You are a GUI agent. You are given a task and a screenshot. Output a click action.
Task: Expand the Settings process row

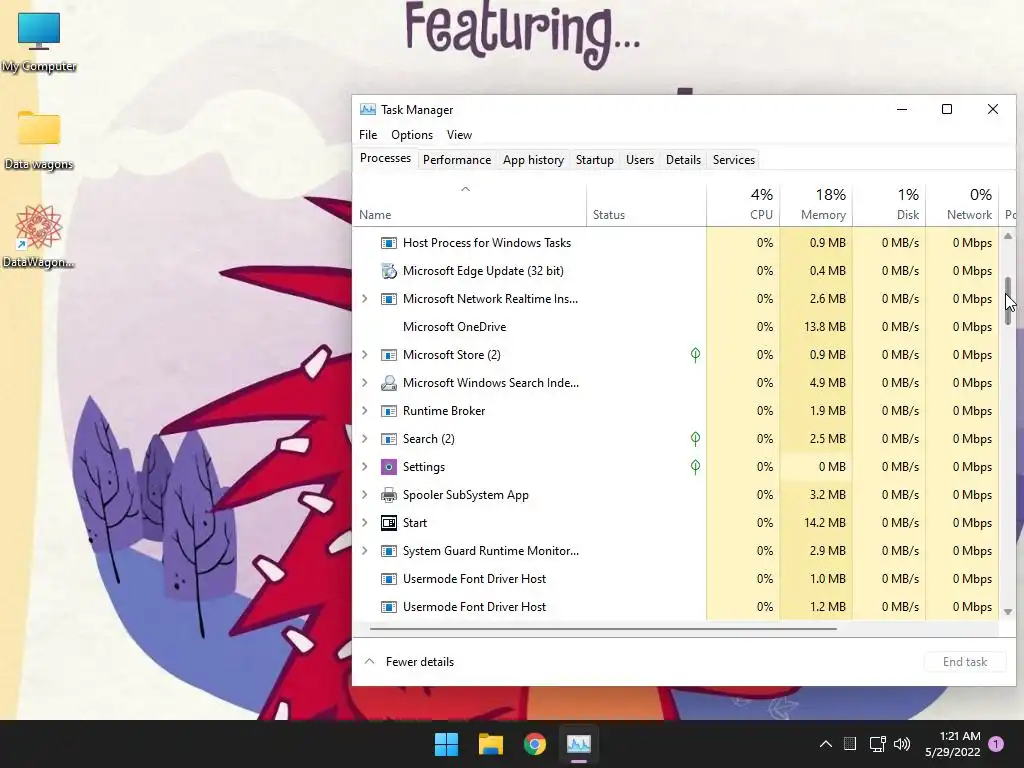365,467
